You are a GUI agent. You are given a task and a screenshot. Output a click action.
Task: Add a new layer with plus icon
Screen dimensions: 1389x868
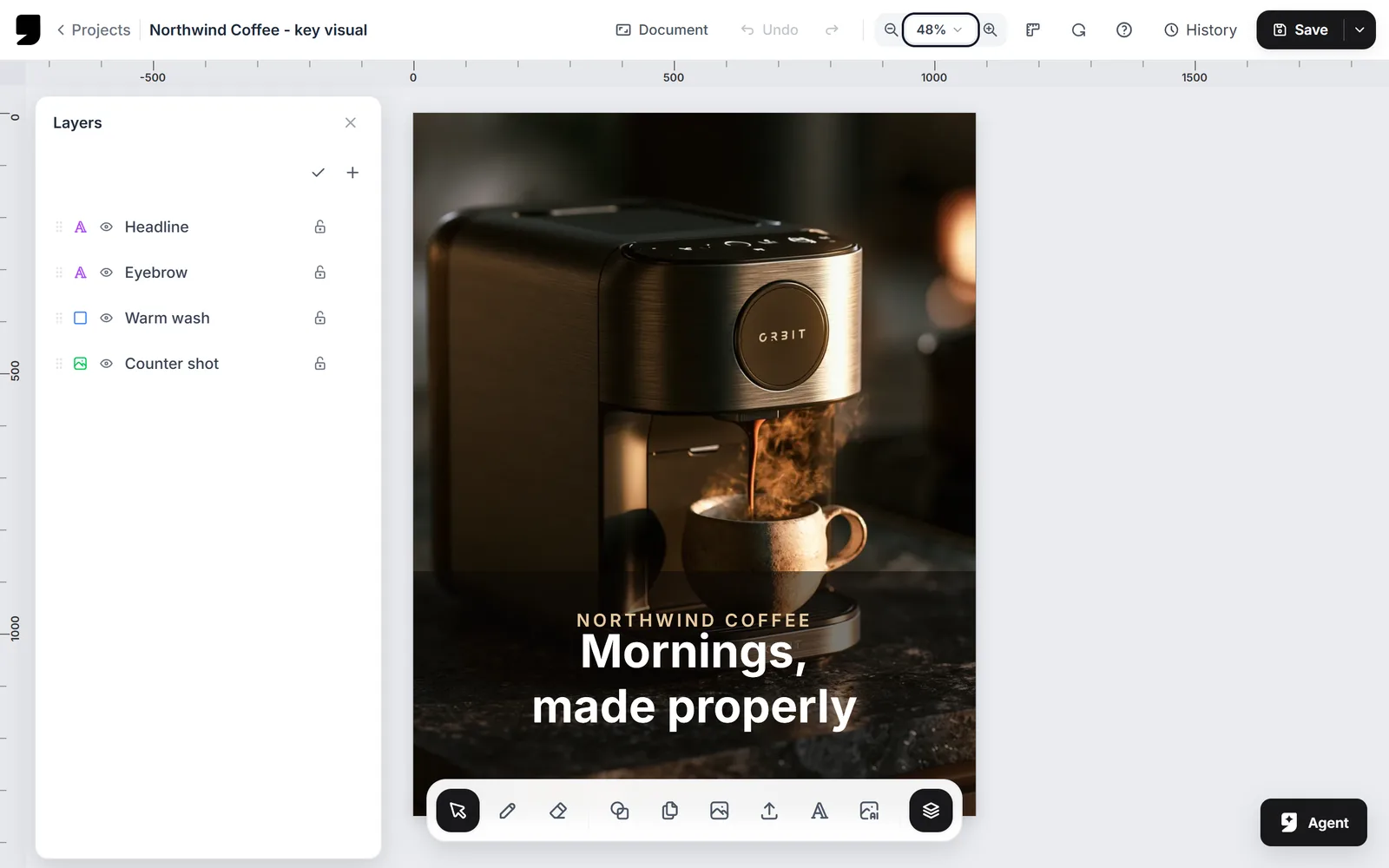tap(352, 173)
